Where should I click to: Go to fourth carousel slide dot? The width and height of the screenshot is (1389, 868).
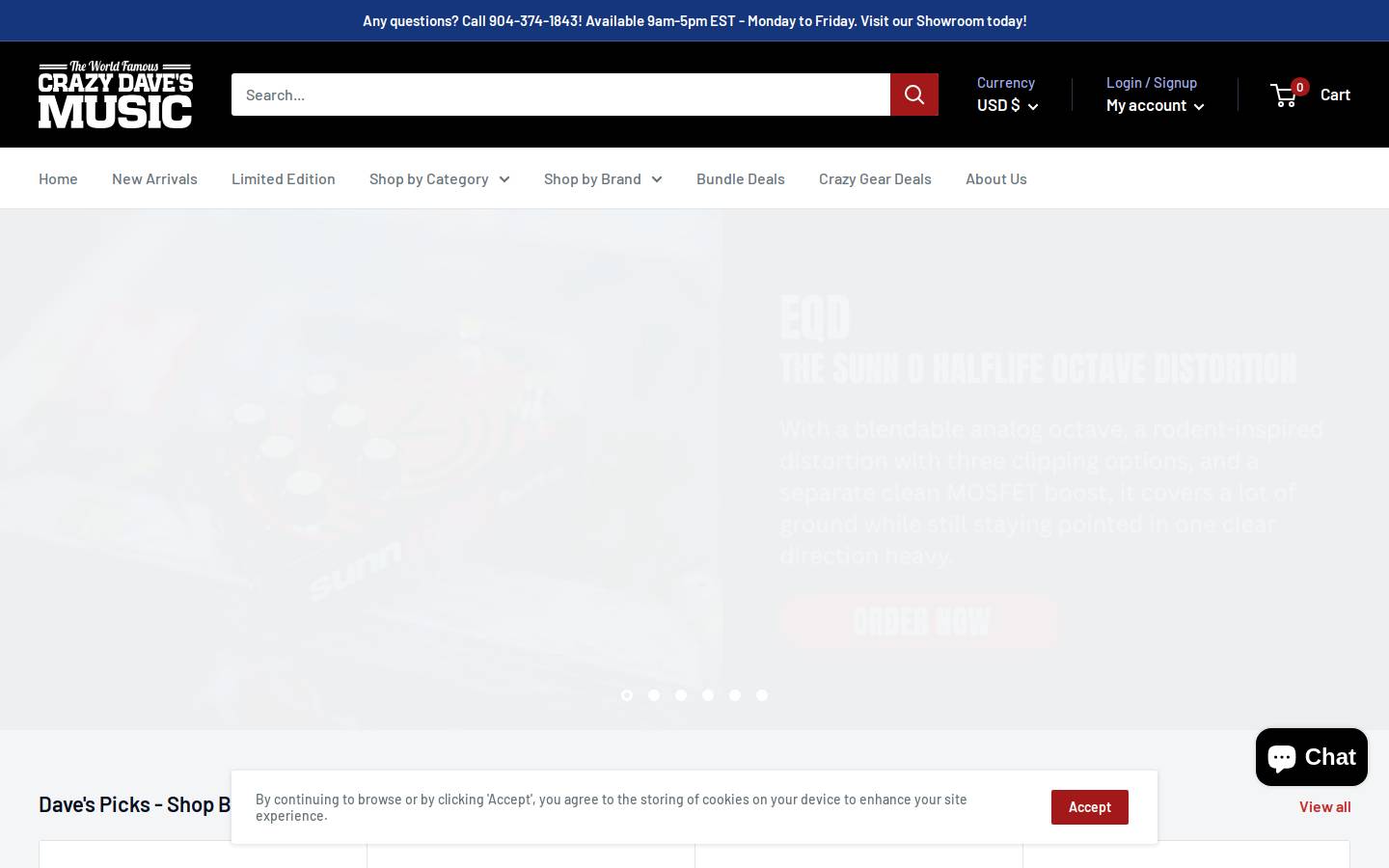(708, 695)
